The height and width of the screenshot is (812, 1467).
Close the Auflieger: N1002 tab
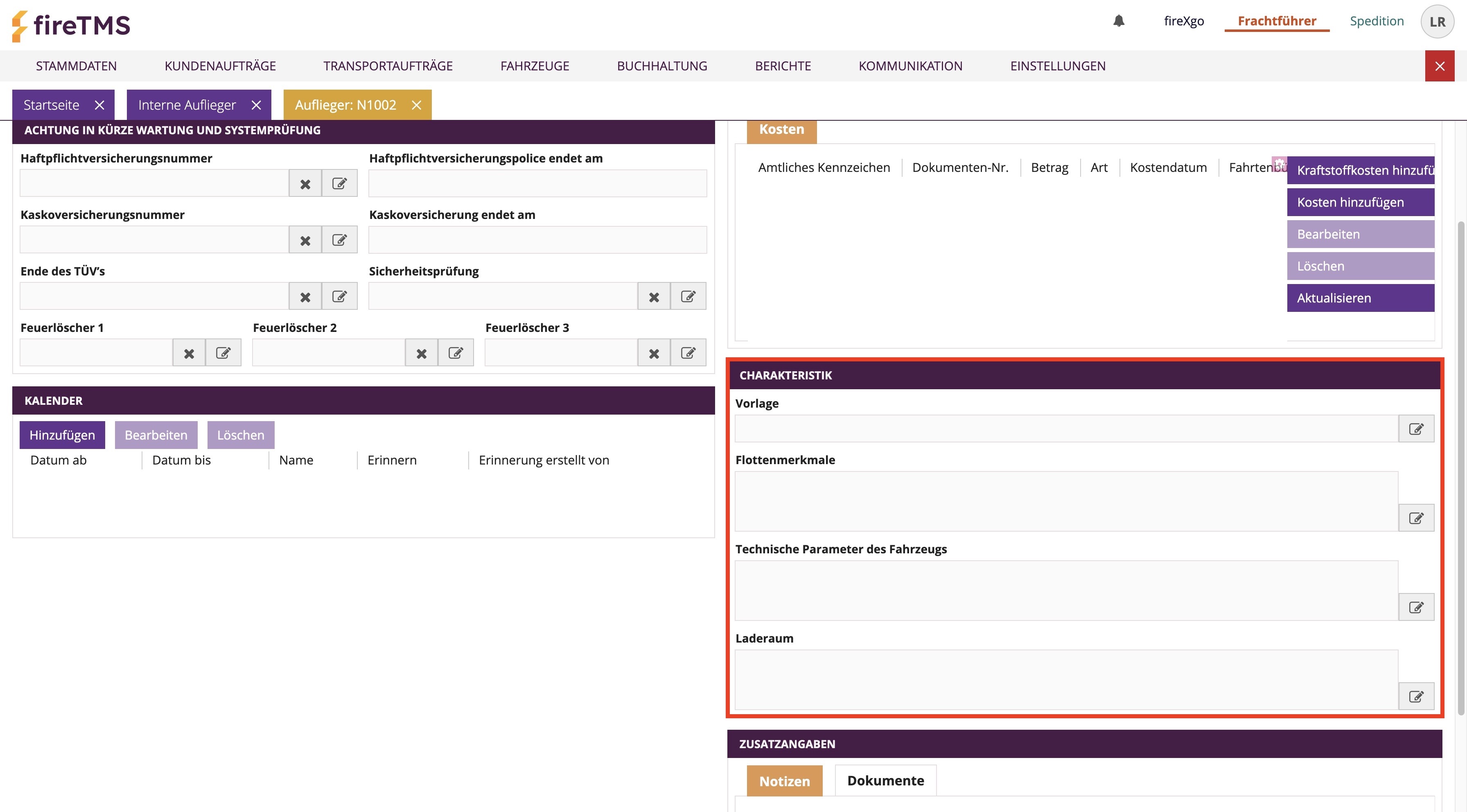pyautogui.click(x=416, y=105)
